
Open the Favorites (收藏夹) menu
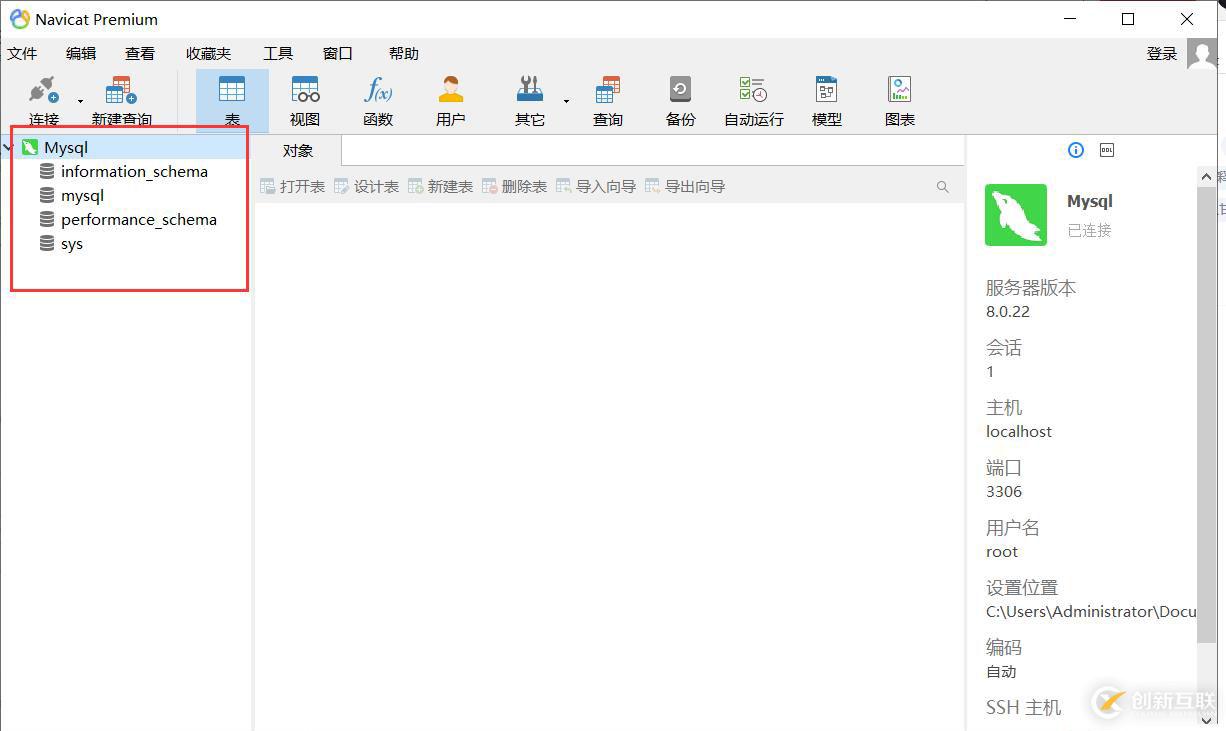(x=208, y=54)
